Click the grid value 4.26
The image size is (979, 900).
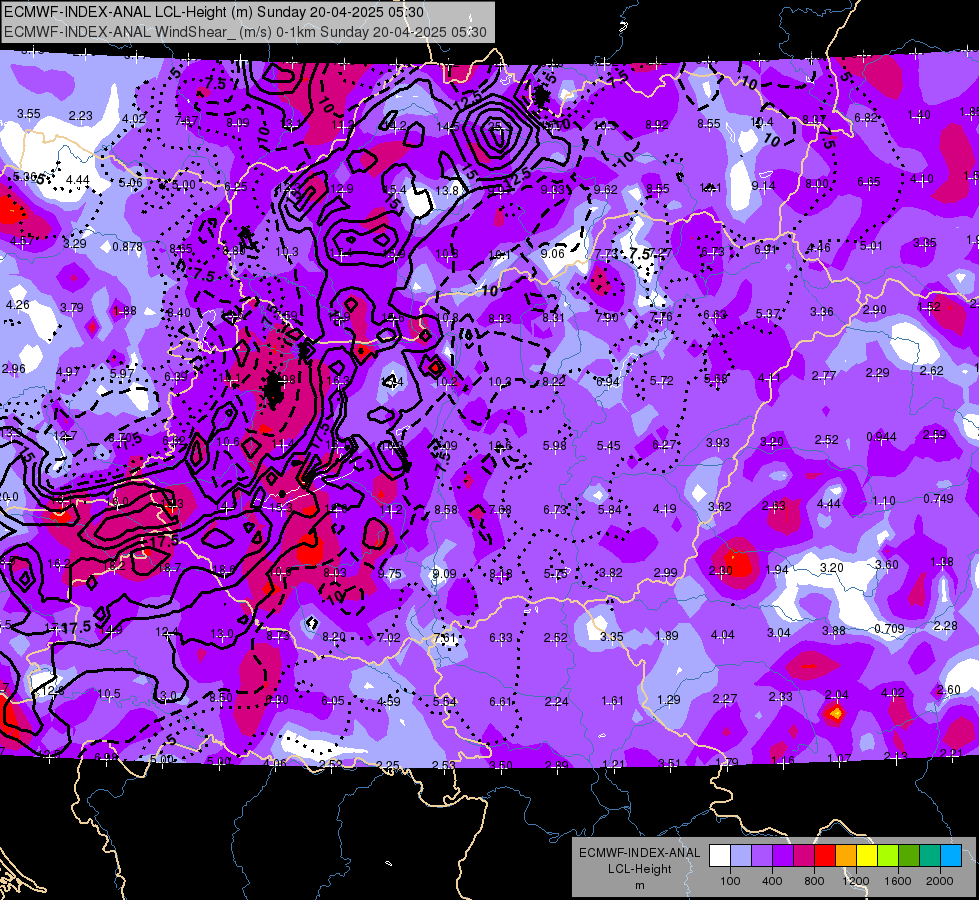[17, 305]
